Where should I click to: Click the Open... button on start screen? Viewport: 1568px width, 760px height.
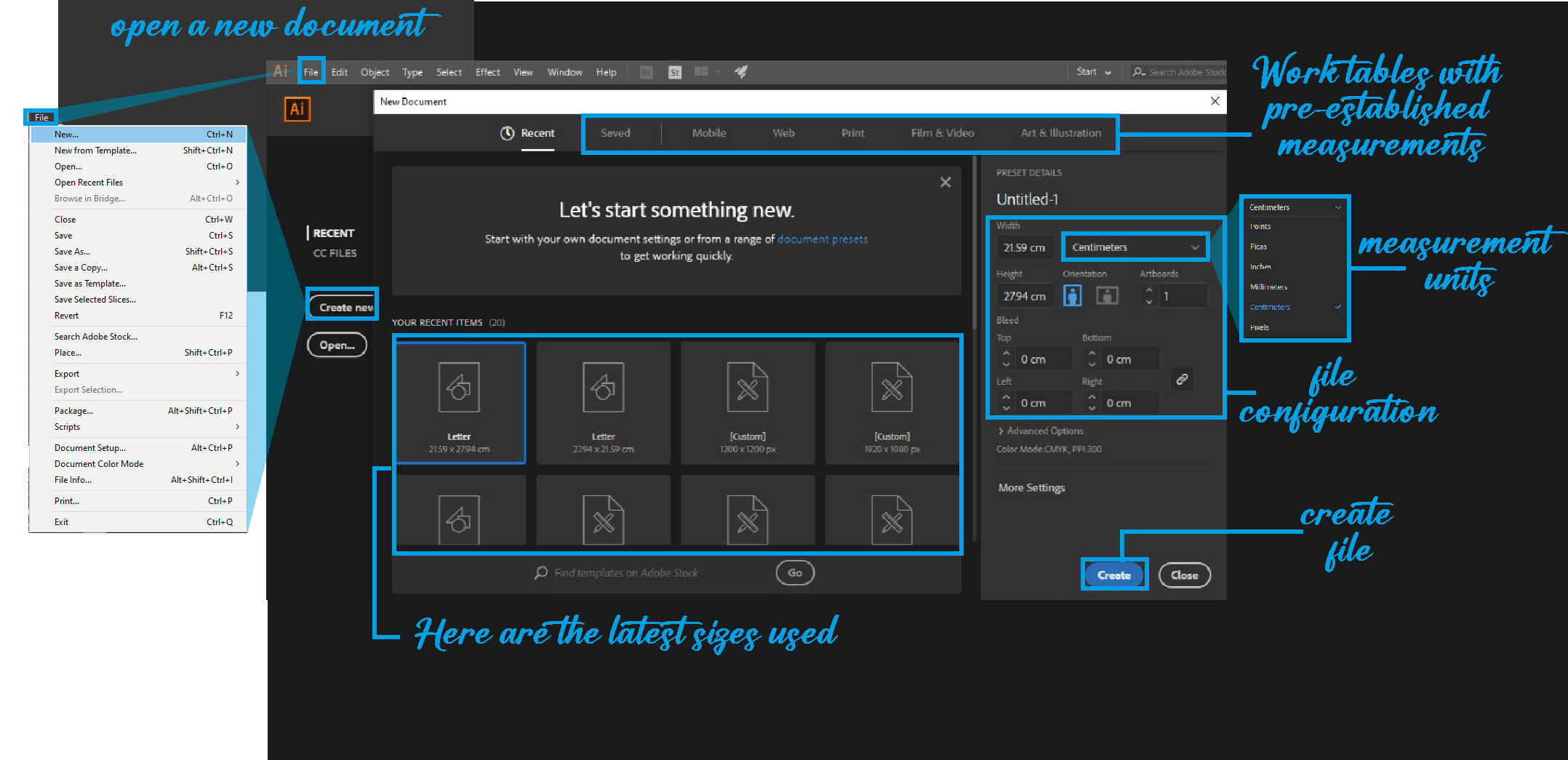coord(337,345)
